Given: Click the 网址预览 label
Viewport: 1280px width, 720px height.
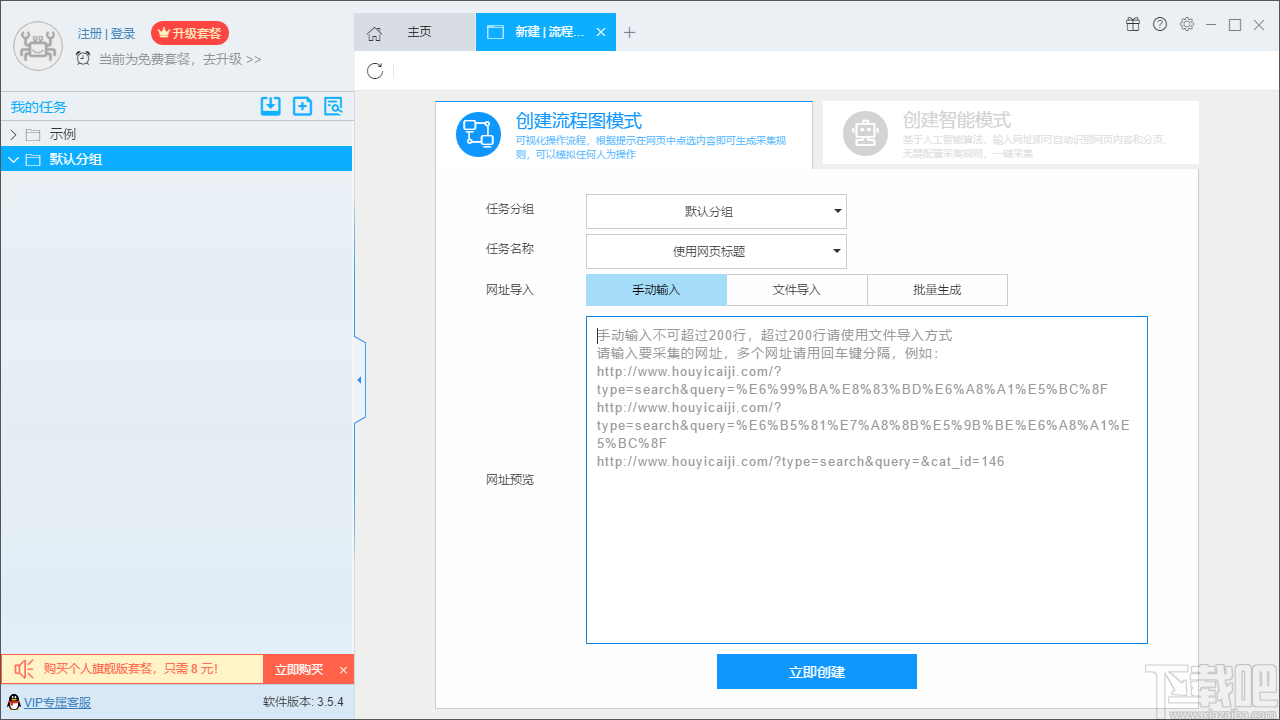Looking at the screenshot, I should click(x=510, y=480).
